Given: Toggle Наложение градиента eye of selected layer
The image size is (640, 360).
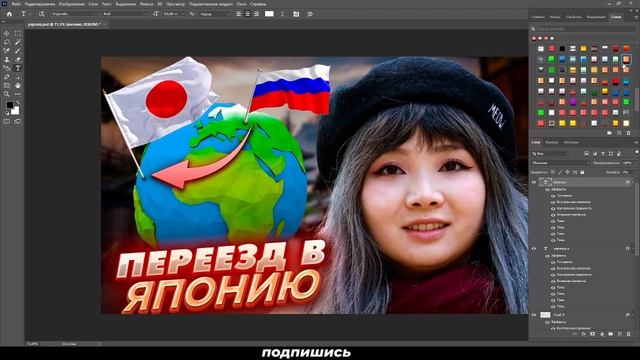Looking at the screenshot, I should coord(553,209).
